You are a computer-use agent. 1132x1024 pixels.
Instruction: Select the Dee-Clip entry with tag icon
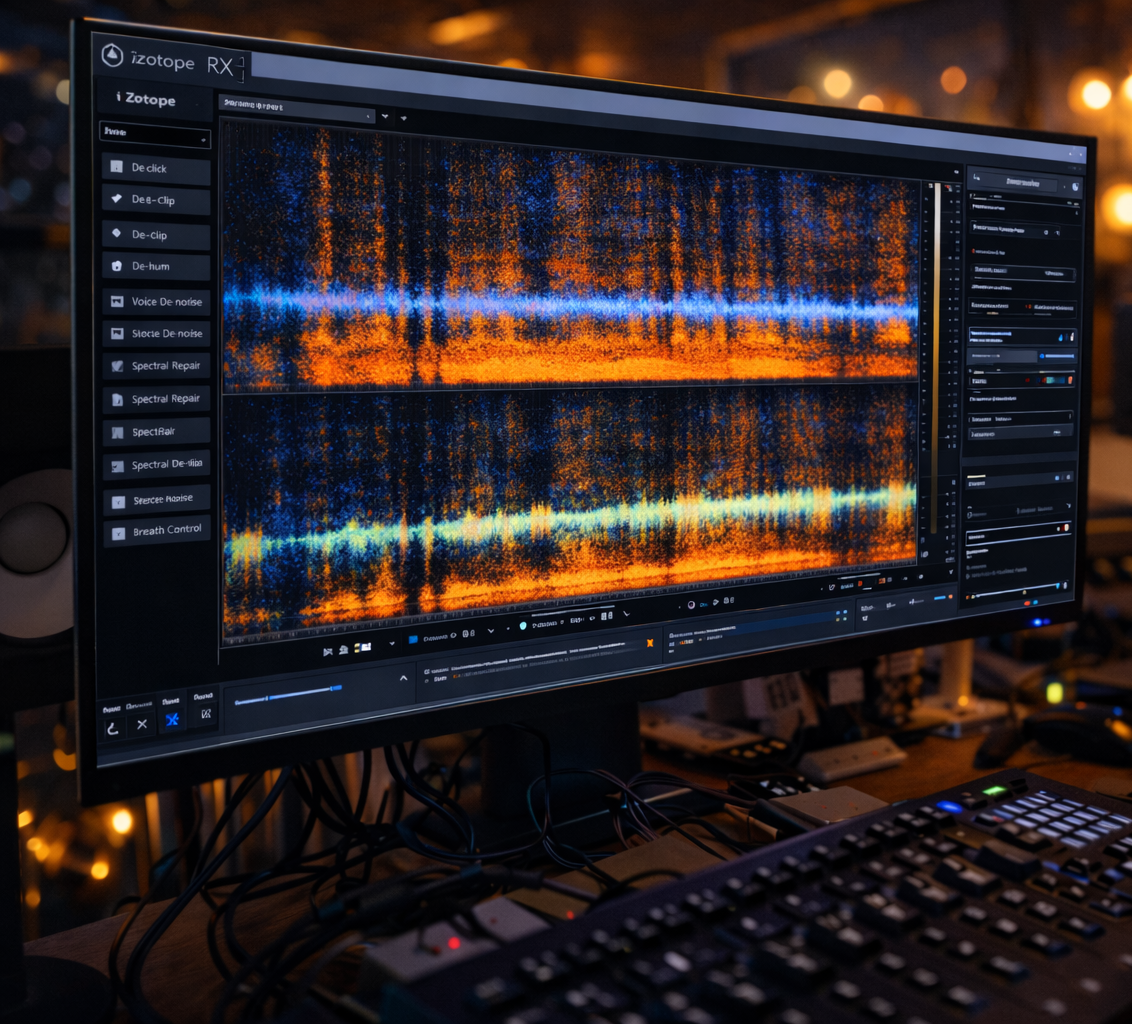pos(156,200)
